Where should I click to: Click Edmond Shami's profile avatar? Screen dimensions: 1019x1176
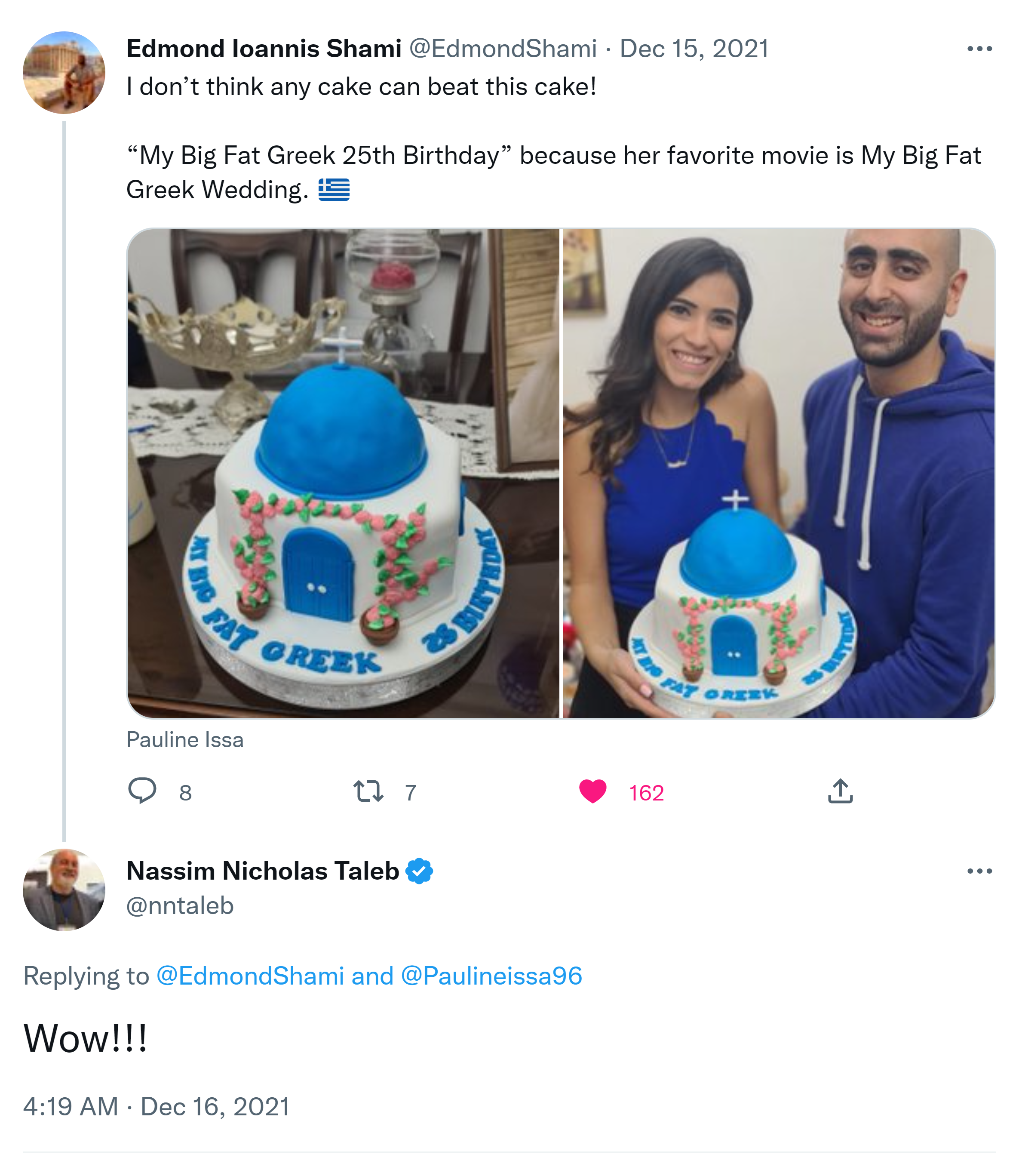pos(64,72)
